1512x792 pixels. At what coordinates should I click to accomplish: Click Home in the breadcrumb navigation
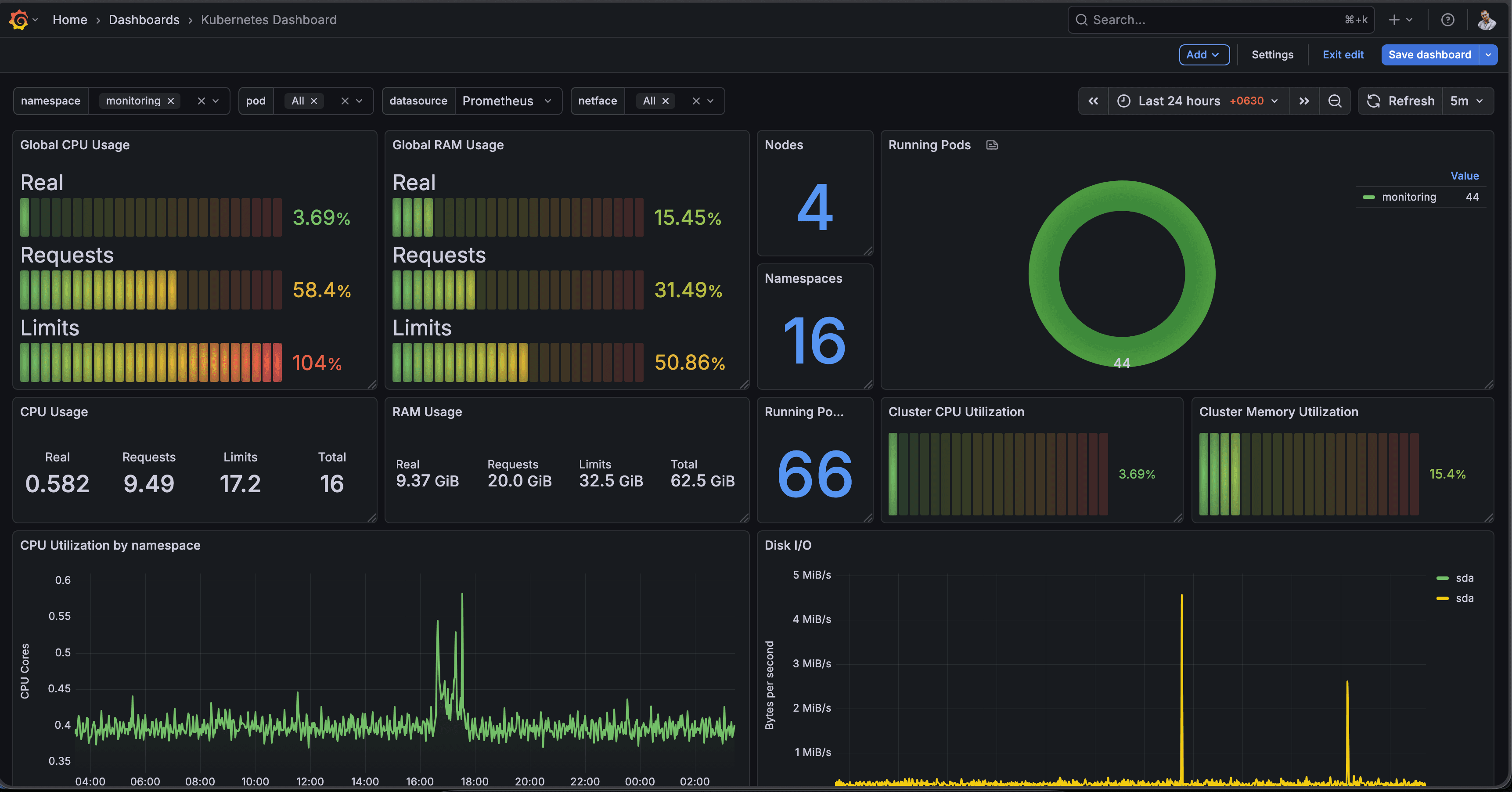coord(70,19)
